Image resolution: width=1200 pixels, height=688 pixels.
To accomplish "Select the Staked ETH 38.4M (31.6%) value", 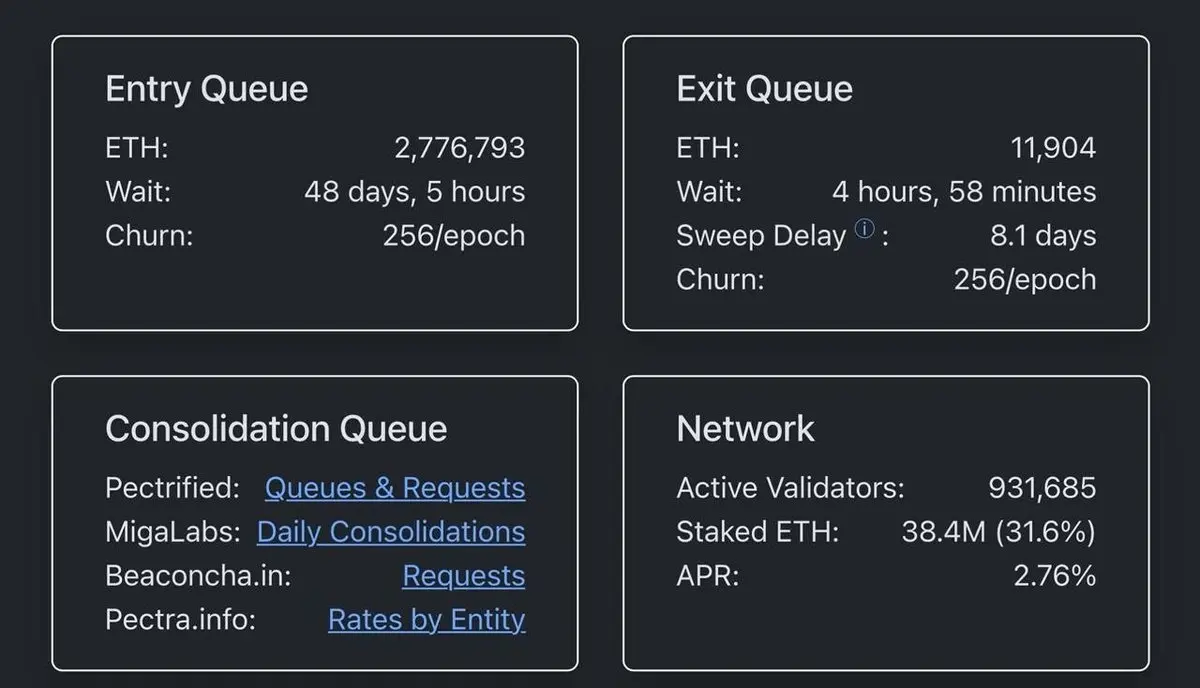I will [x=999, y=532].
